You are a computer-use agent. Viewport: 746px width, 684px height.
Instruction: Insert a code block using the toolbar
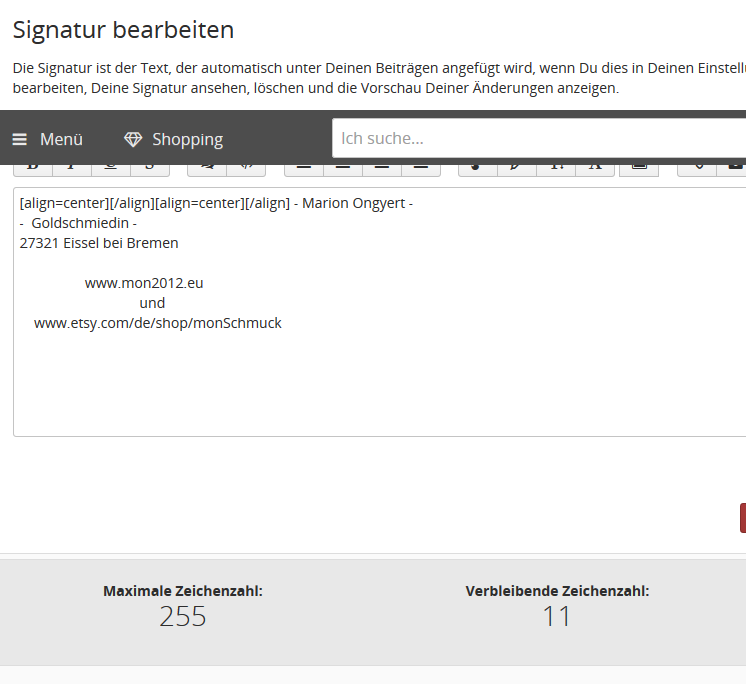(246, 166)
